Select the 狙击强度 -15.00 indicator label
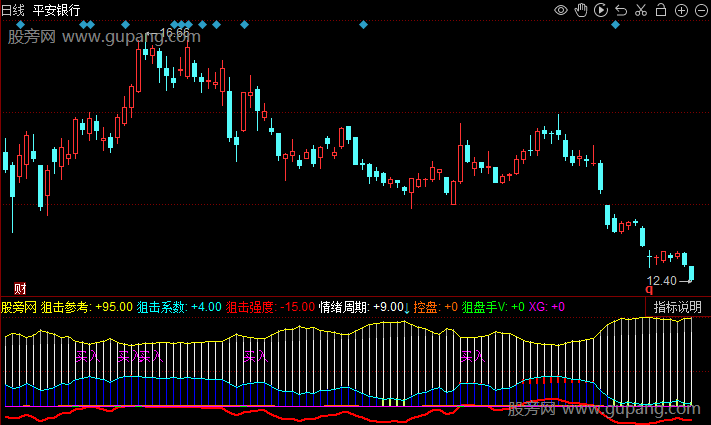This screenshot has width=711, height=425. (270, 307)
